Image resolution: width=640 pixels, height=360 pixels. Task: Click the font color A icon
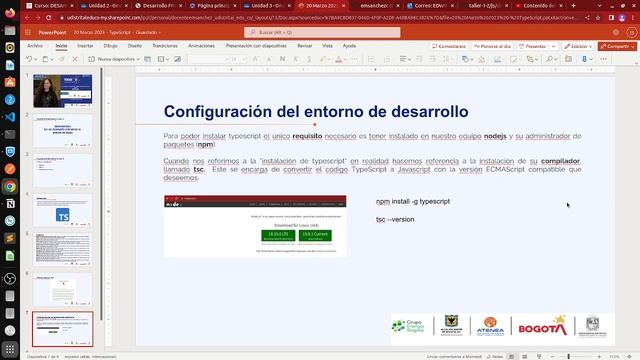(338, 59)
